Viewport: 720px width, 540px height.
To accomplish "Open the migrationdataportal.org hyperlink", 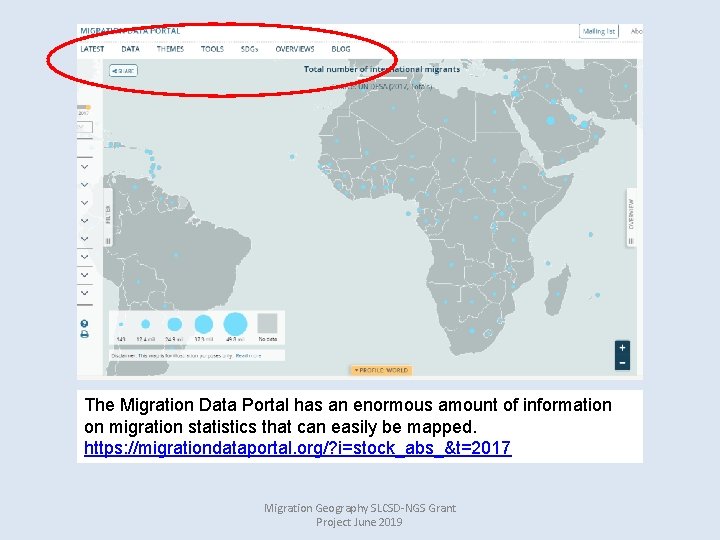I will click(x=298, y=448).
